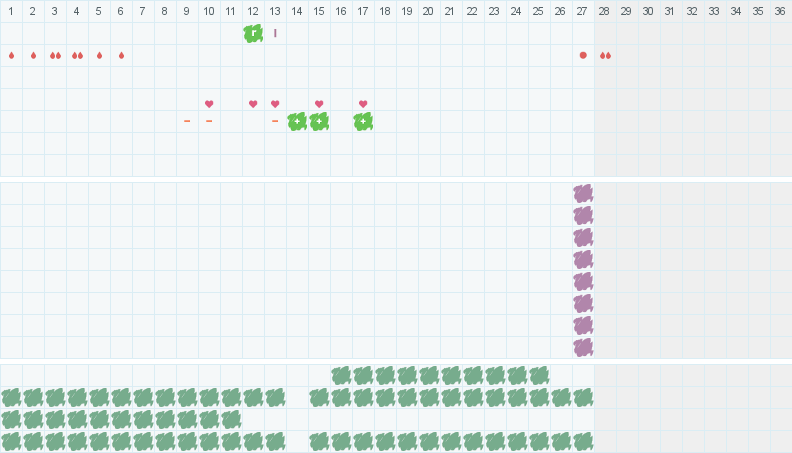
Task: Click the day 27 column header
Action: [583, 11]
